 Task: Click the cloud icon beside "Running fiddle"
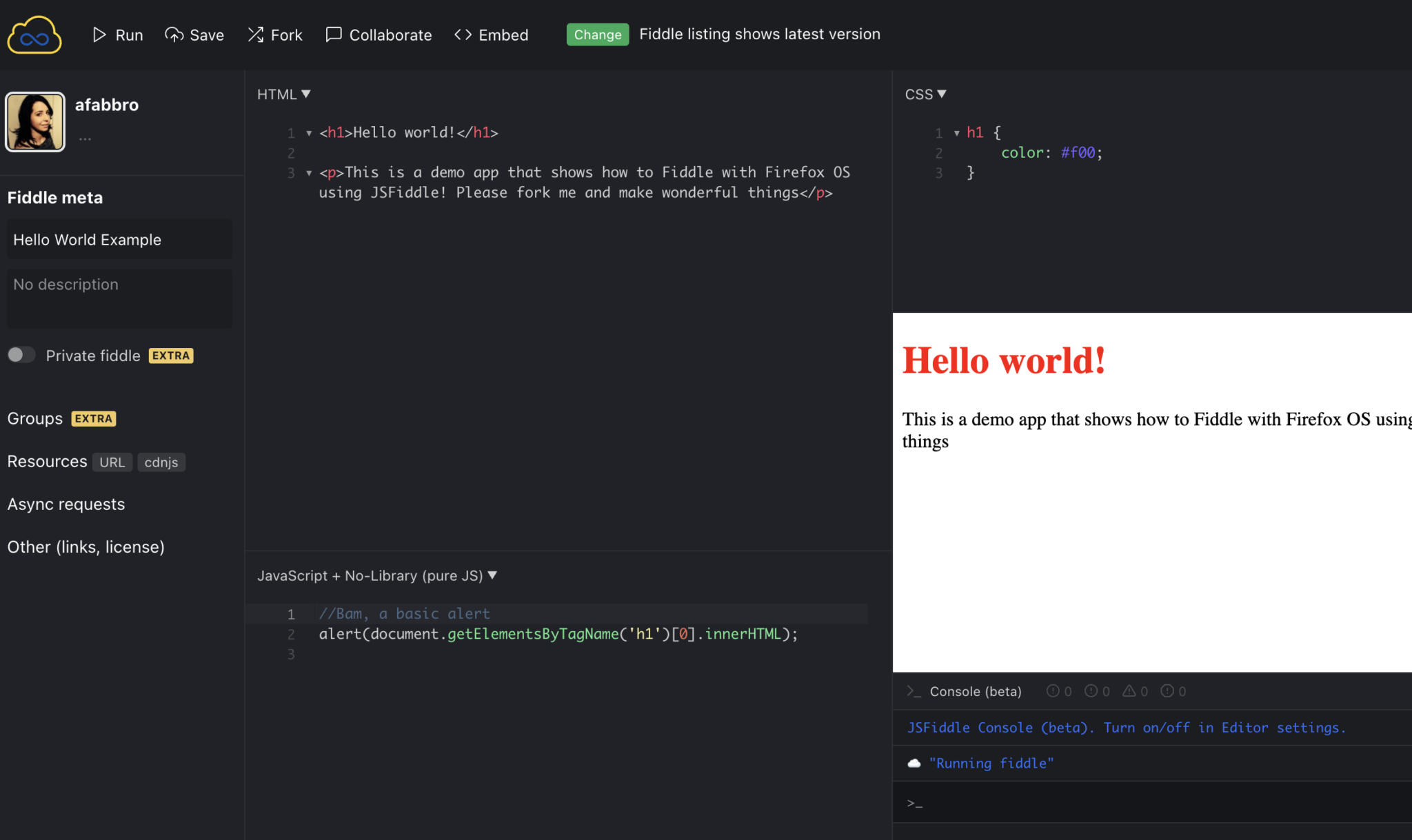[x=914, y=763]
